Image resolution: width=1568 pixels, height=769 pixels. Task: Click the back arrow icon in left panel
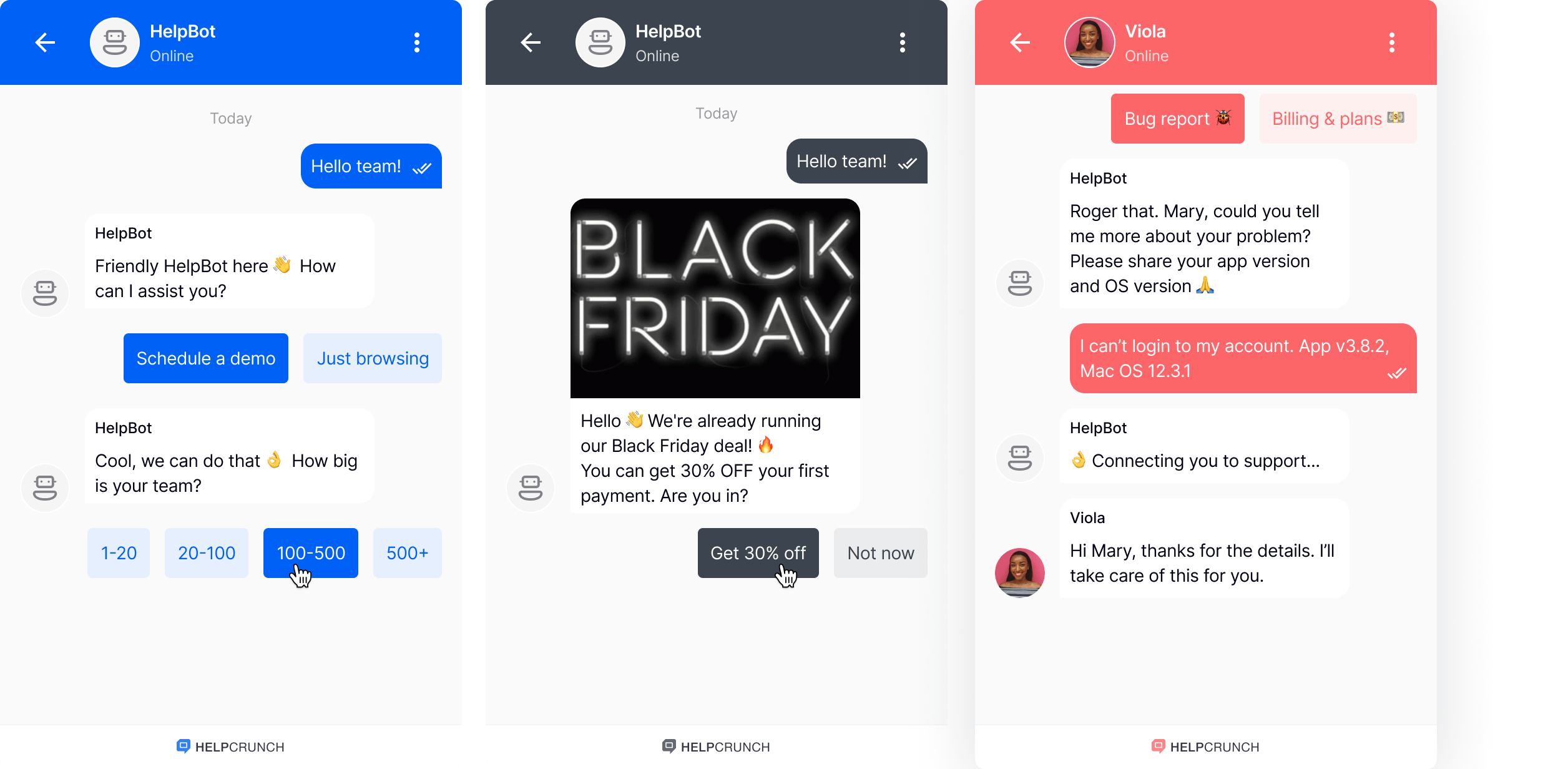pyautogui.click(x=45, y=41)
